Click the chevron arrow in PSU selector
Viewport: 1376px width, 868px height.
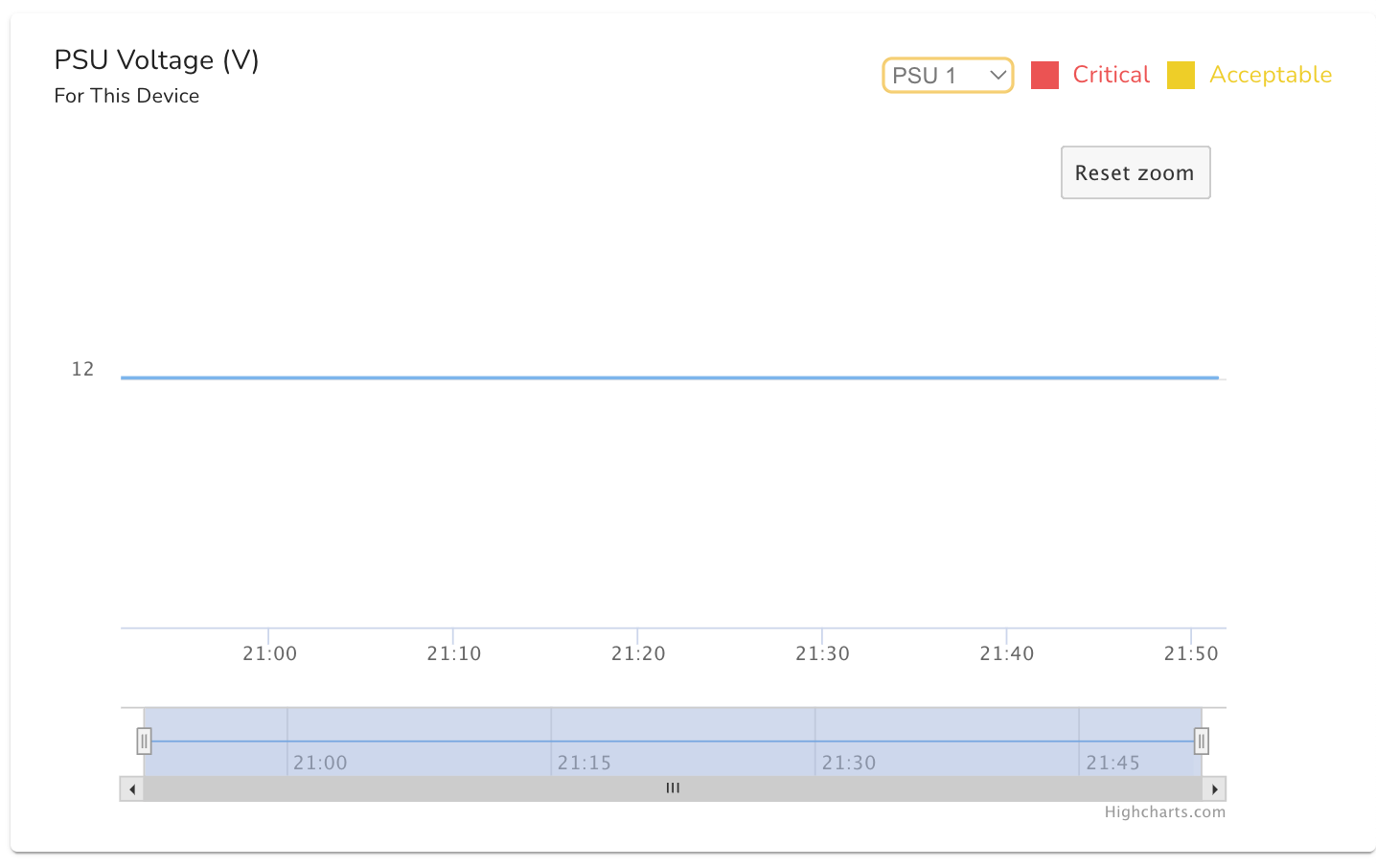998,75
